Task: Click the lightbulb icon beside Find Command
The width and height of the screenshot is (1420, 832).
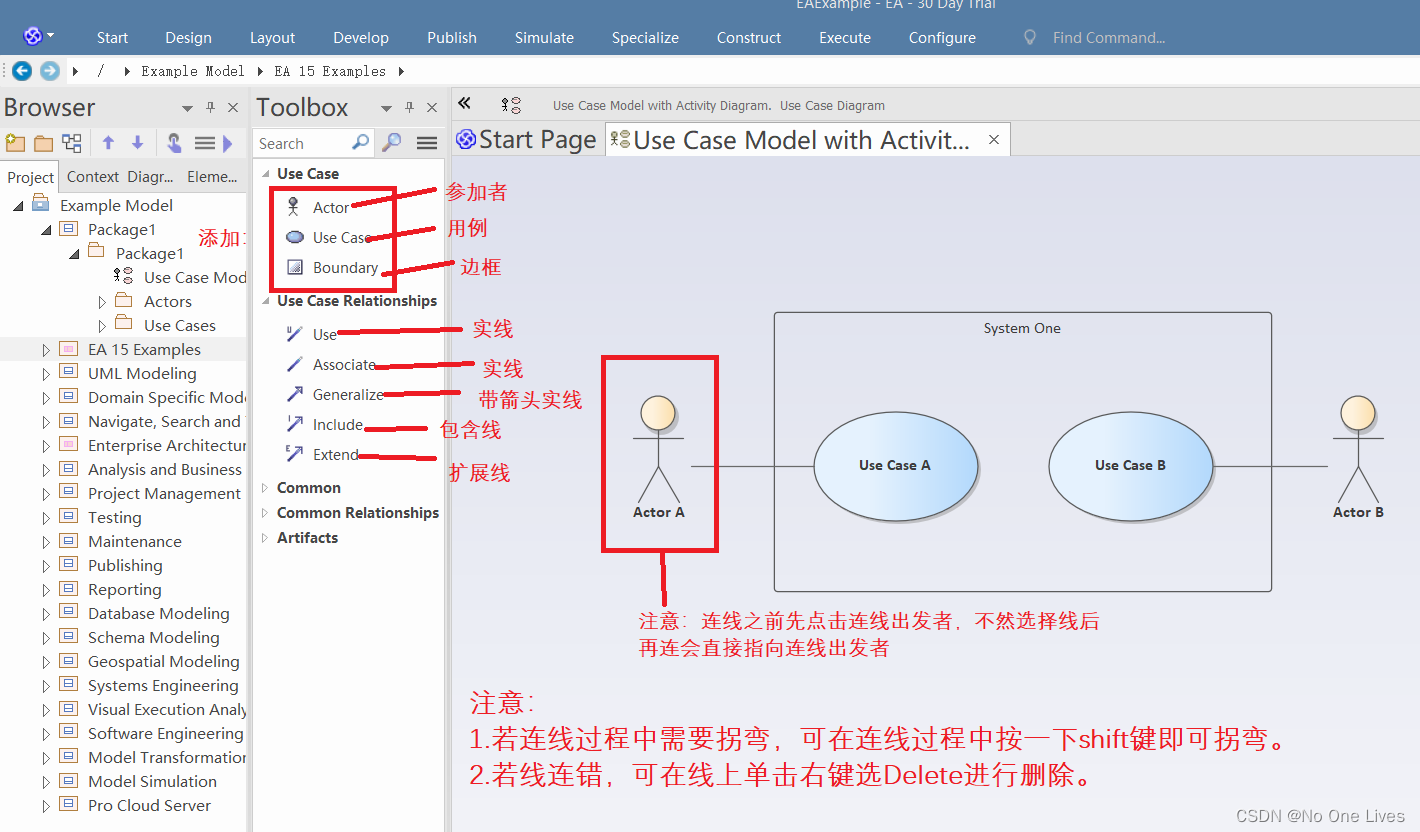Action: click(1030, 37)
